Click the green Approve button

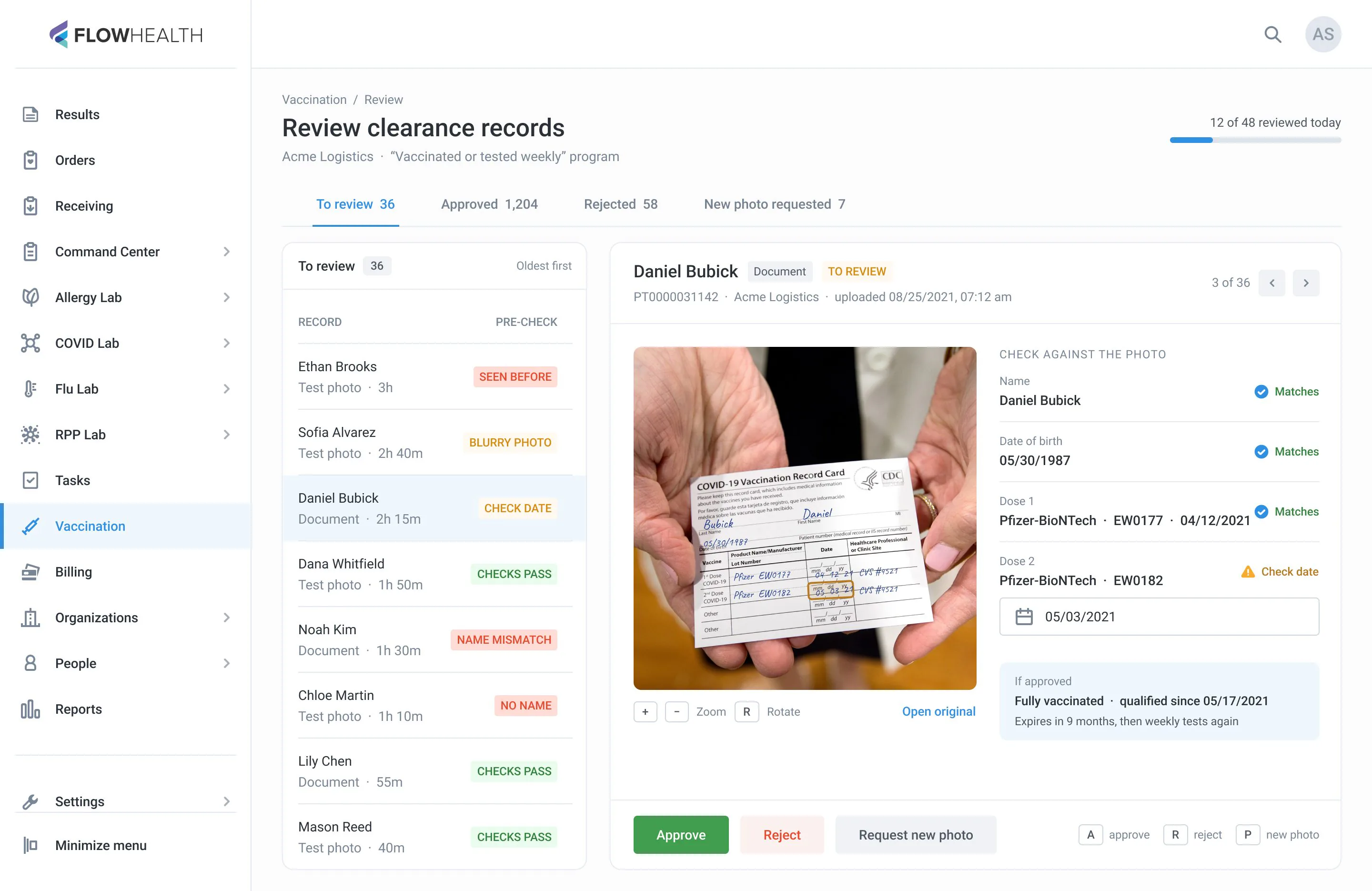(681, 834)
